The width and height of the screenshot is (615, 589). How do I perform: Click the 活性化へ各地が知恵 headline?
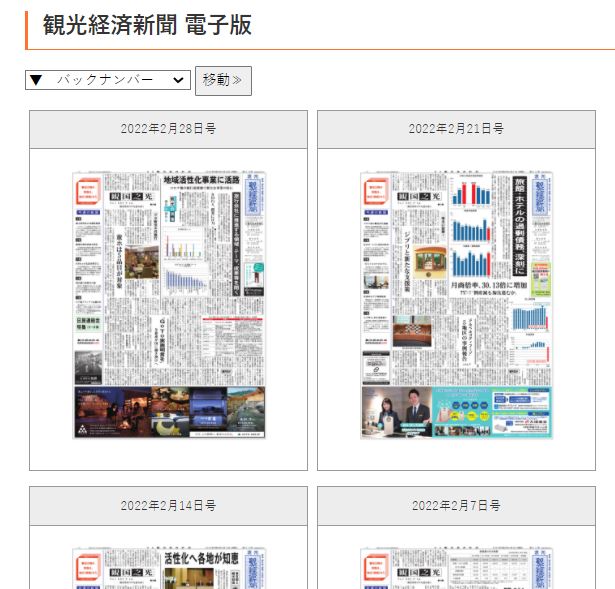point(200,558)
